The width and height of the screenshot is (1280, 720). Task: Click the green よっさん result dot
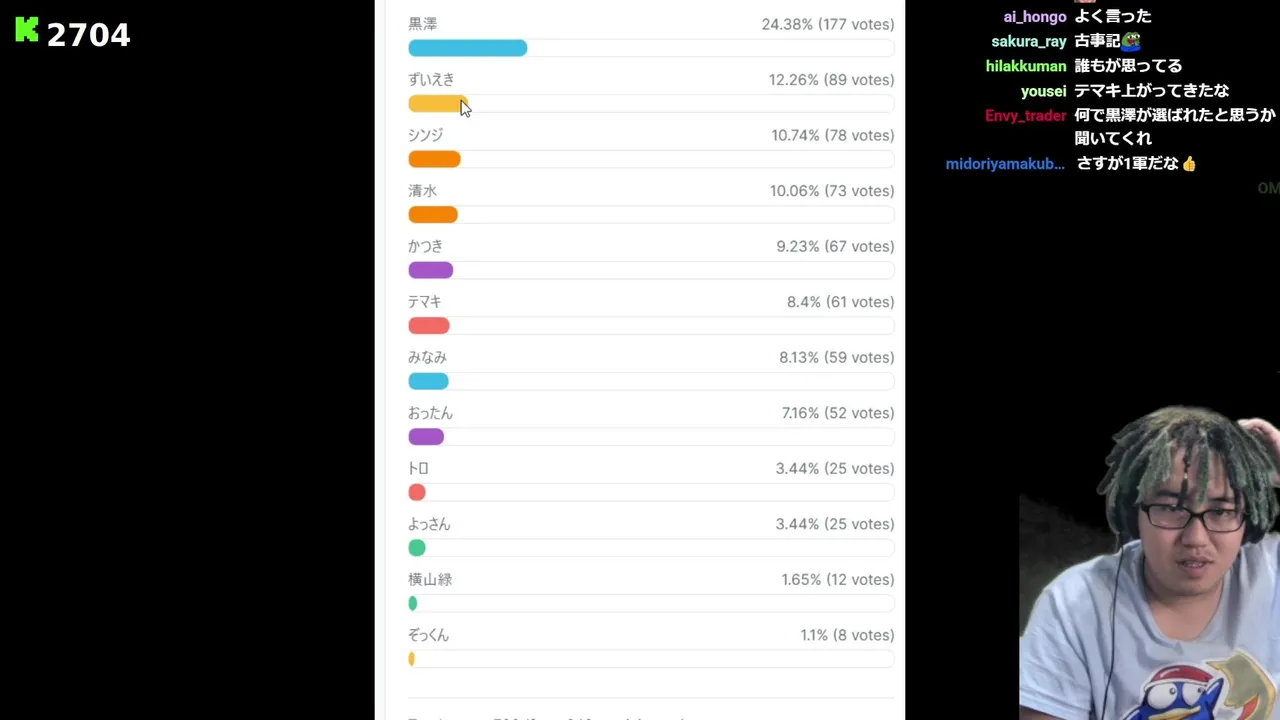(417, 548)
